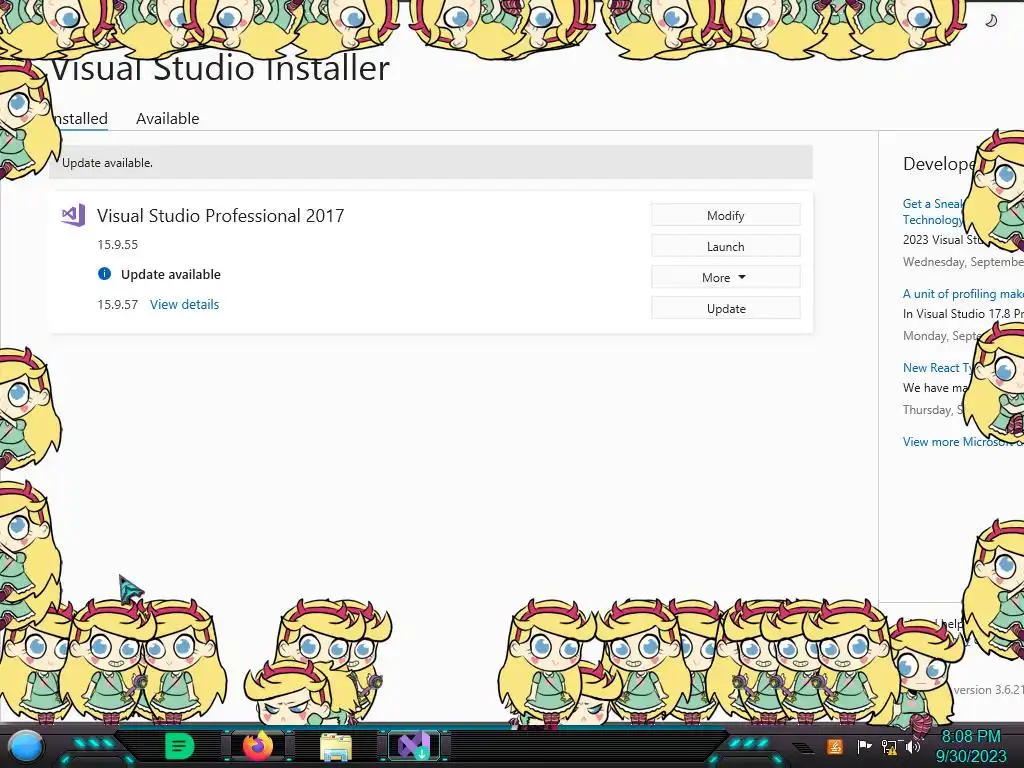
Task: Open the 'A unit of profiling' news link
Action: pos(963,294)
